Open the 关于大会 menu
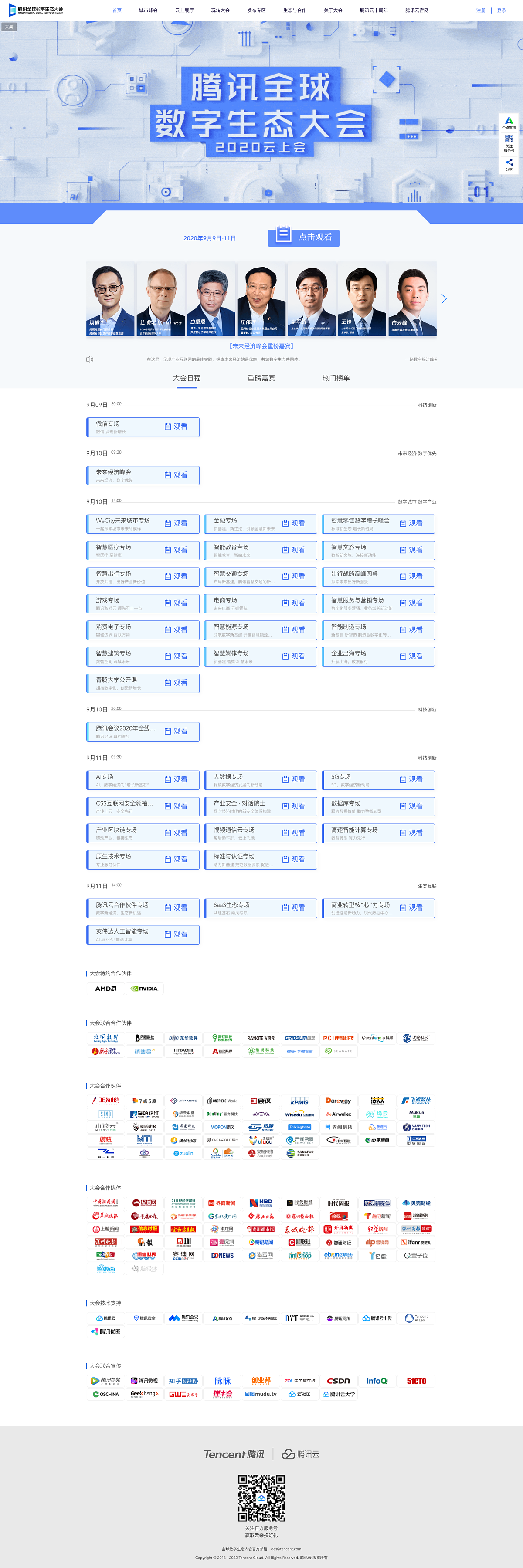Viewport: 523px width, 1568px height. (333, 10)
